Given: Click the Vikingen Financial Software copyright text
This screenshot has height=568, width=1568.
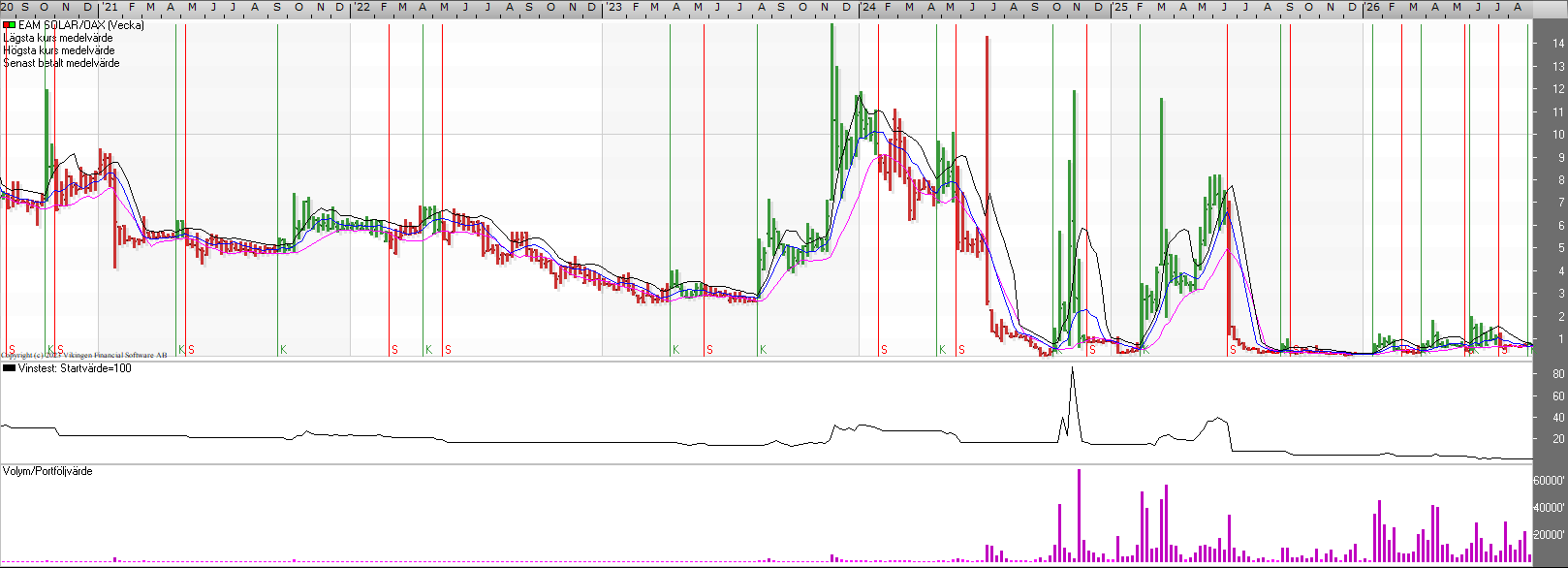Looking at the screenshot, I should tap(84, 356).
